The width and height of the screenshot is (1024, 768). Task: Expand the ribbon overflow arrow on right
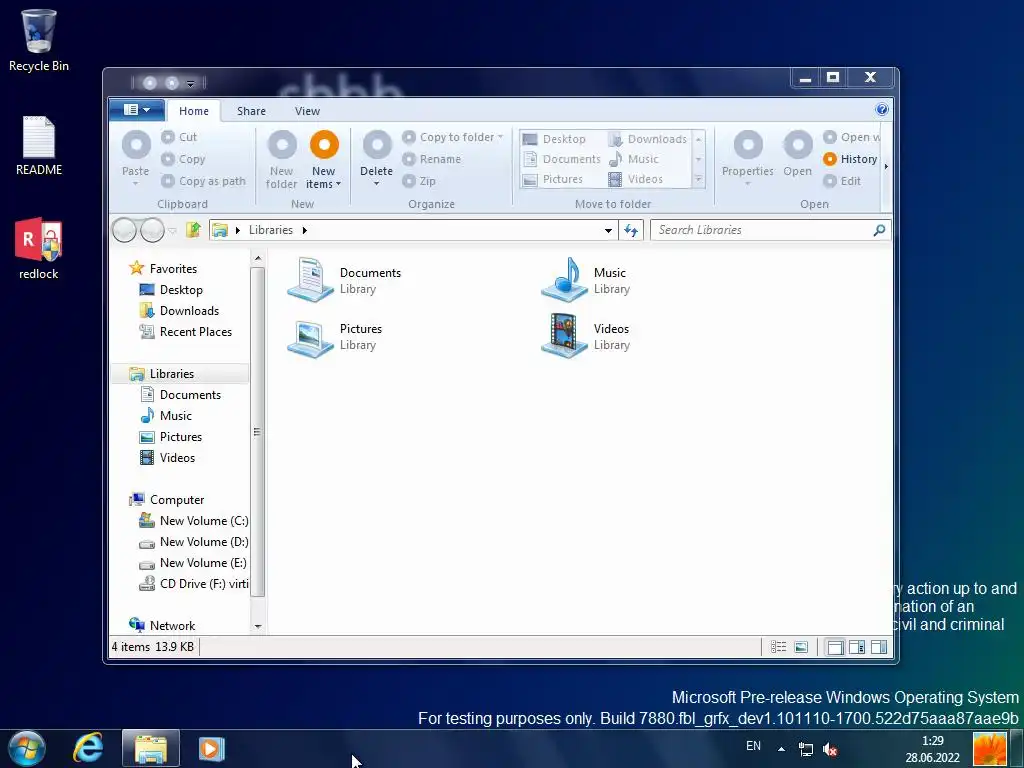(886, 167)
